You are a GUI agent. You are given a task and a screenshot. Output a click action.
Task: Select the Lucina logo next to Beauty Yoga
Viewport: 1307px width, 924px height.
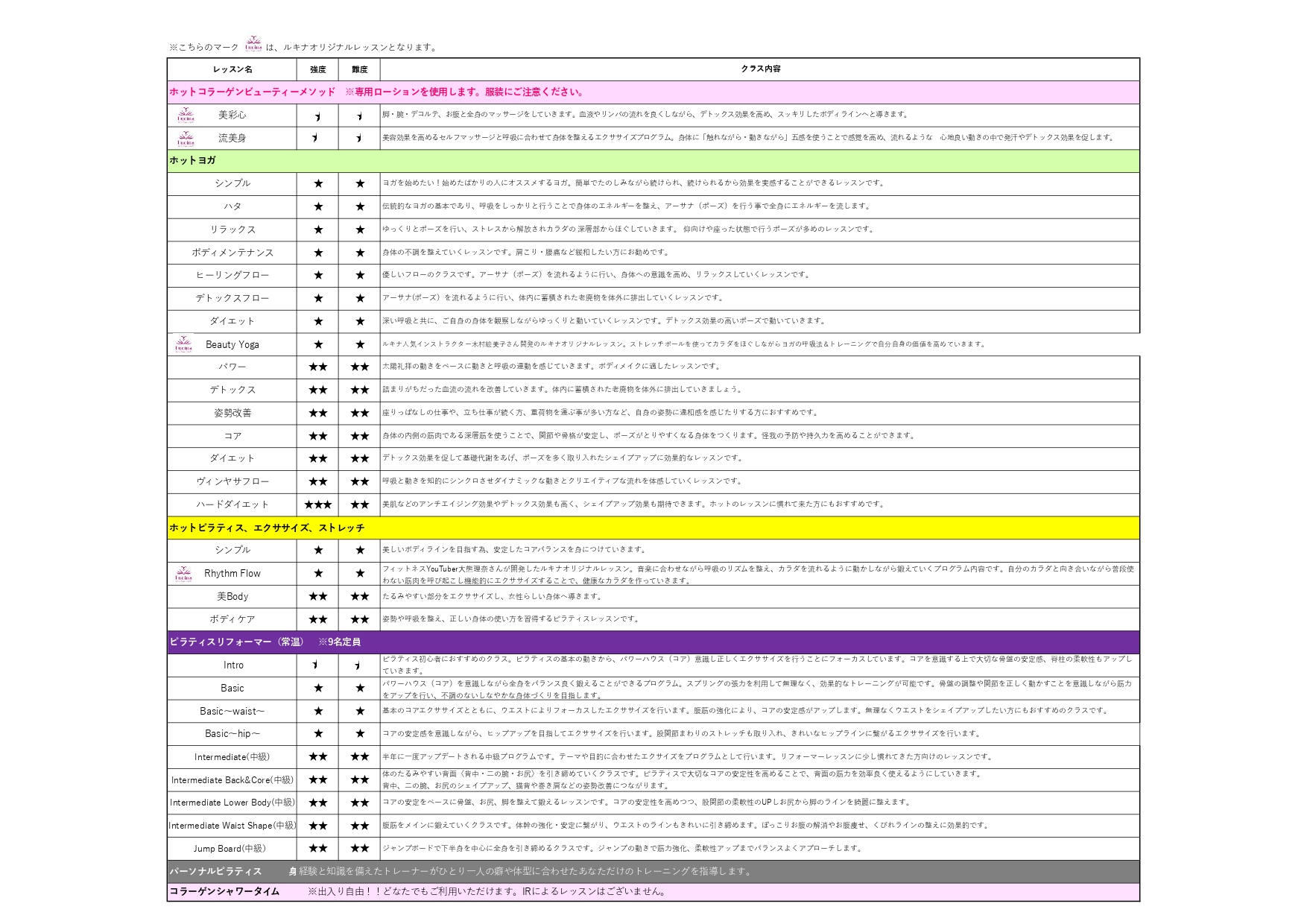pos(183,344)
